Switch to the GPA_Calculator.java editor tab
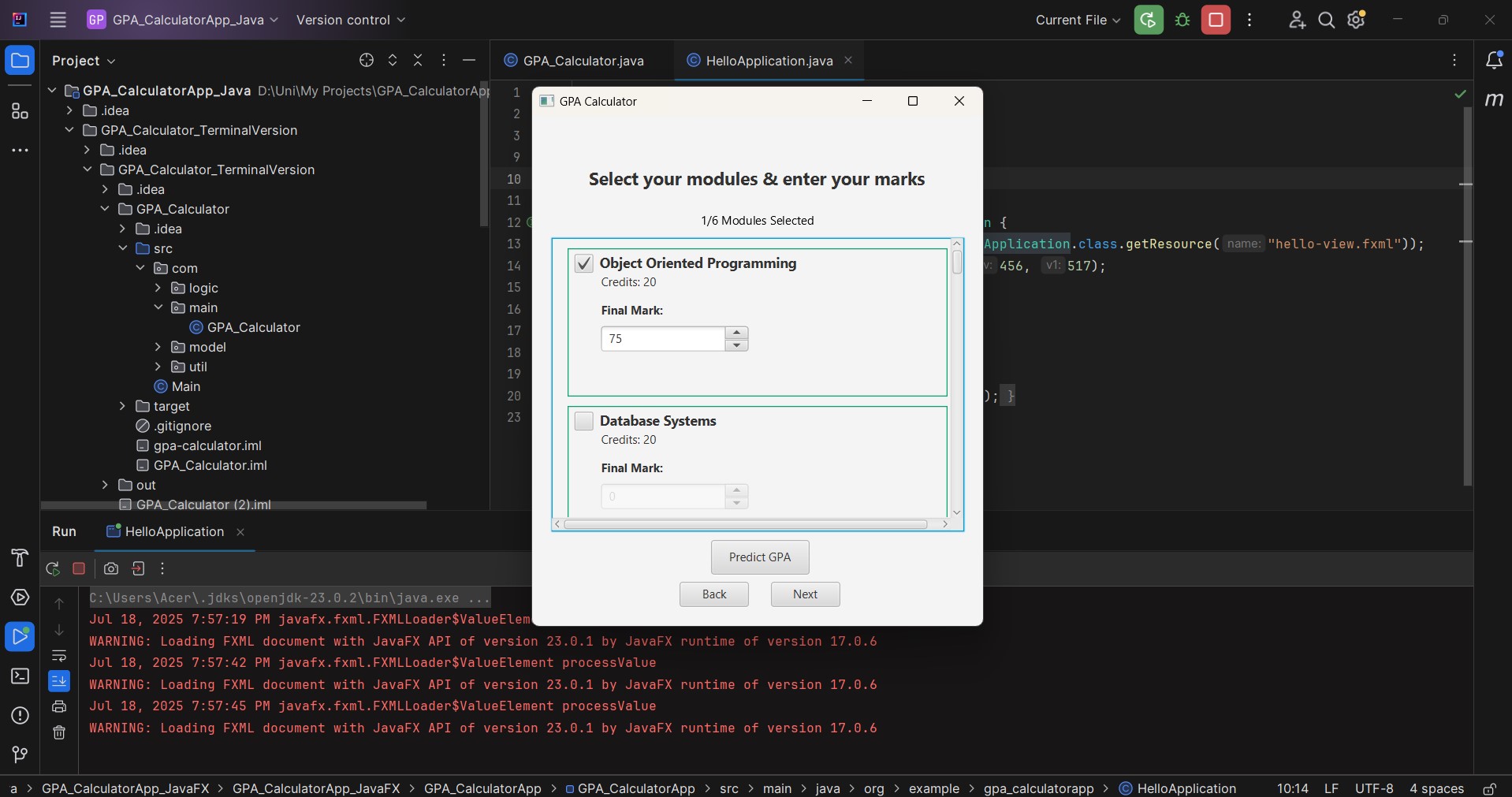The width and height of the screenshot is (1512, 797). point(583,60)
